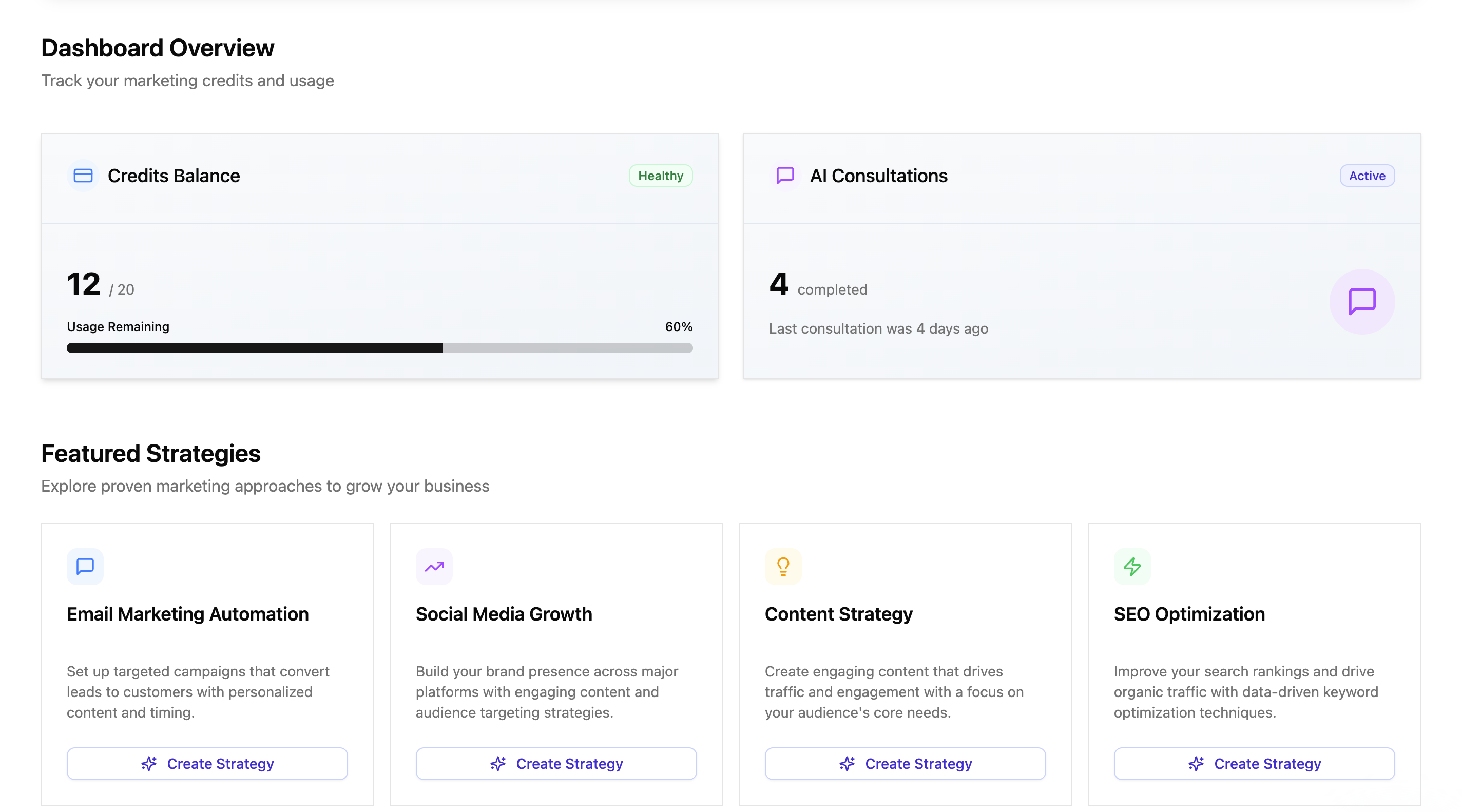The width and height of the screenshot is (1462, 812).
Task: Click the Healthy status badge
Action: (660, 176)
